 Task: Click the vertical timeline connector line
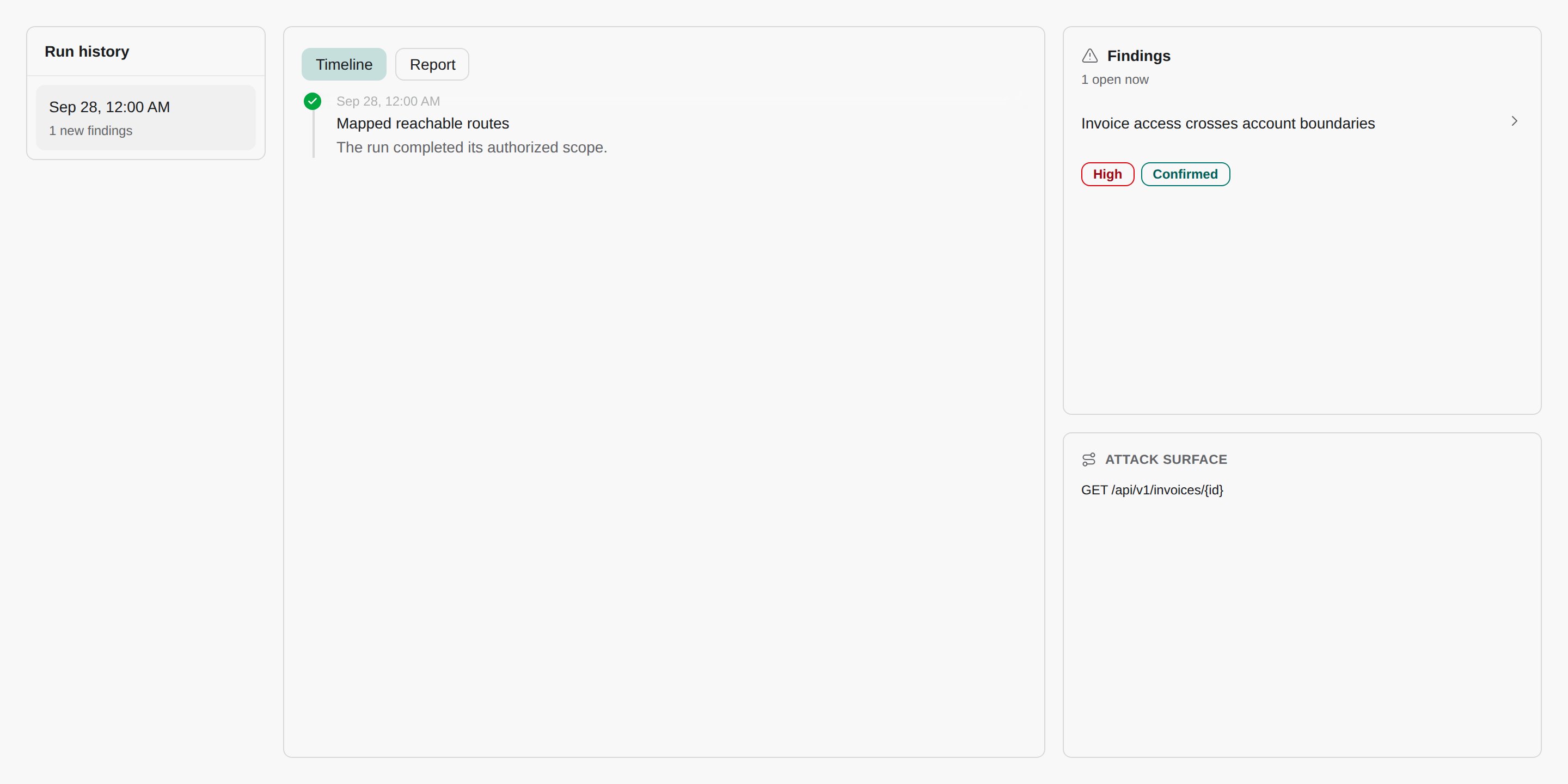pos(314,134)
